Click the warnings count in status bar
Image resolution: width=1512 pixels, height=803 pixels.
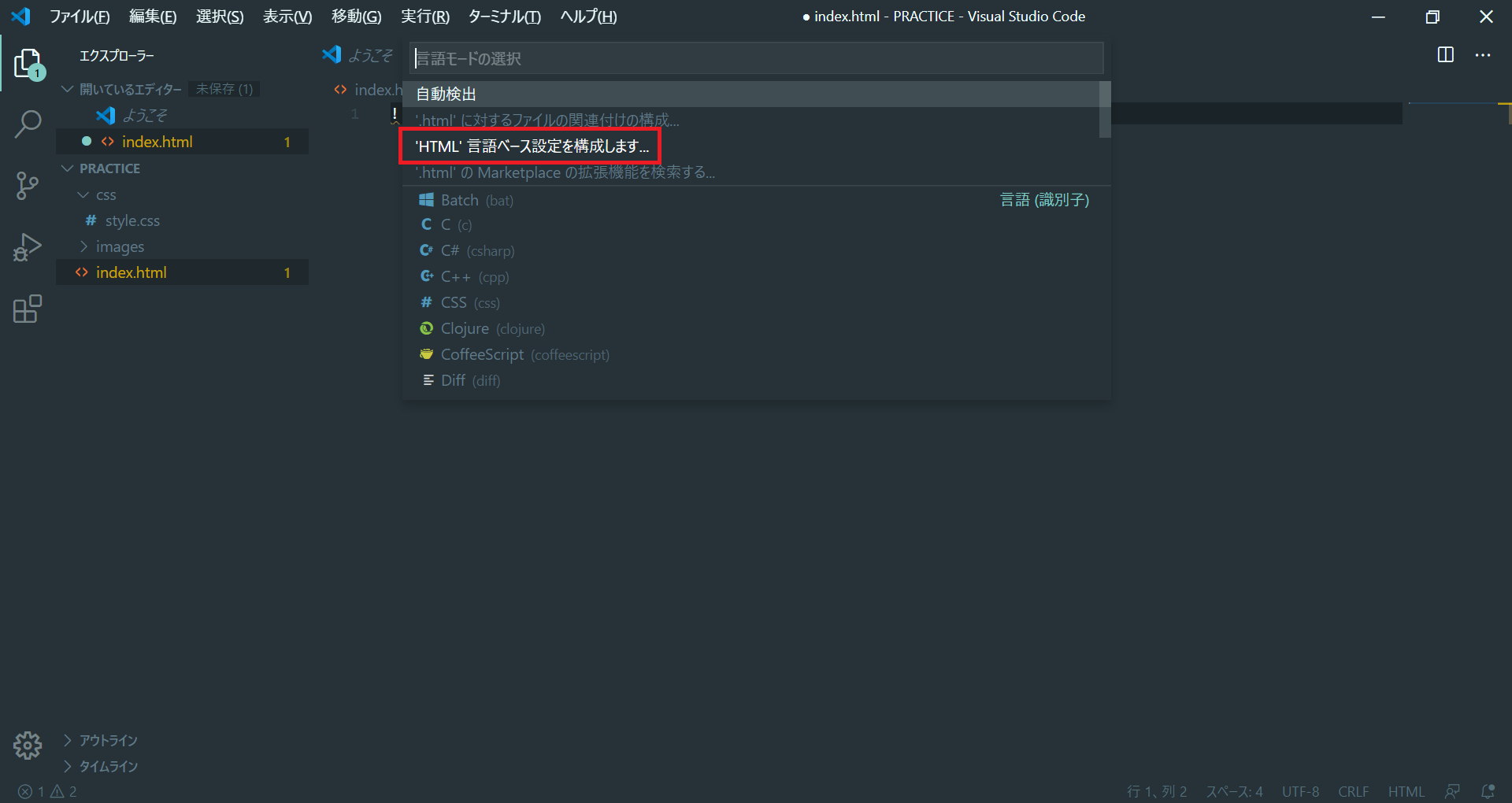point(64,791)
